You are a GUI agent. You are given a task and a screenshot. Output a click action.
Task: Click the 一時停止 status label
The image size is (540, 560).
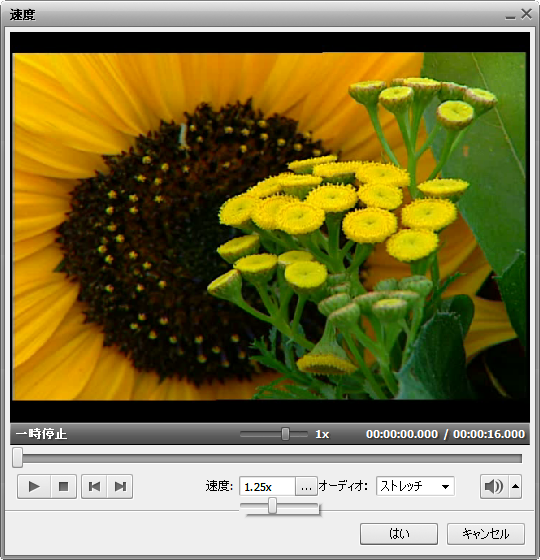point(41,434)
